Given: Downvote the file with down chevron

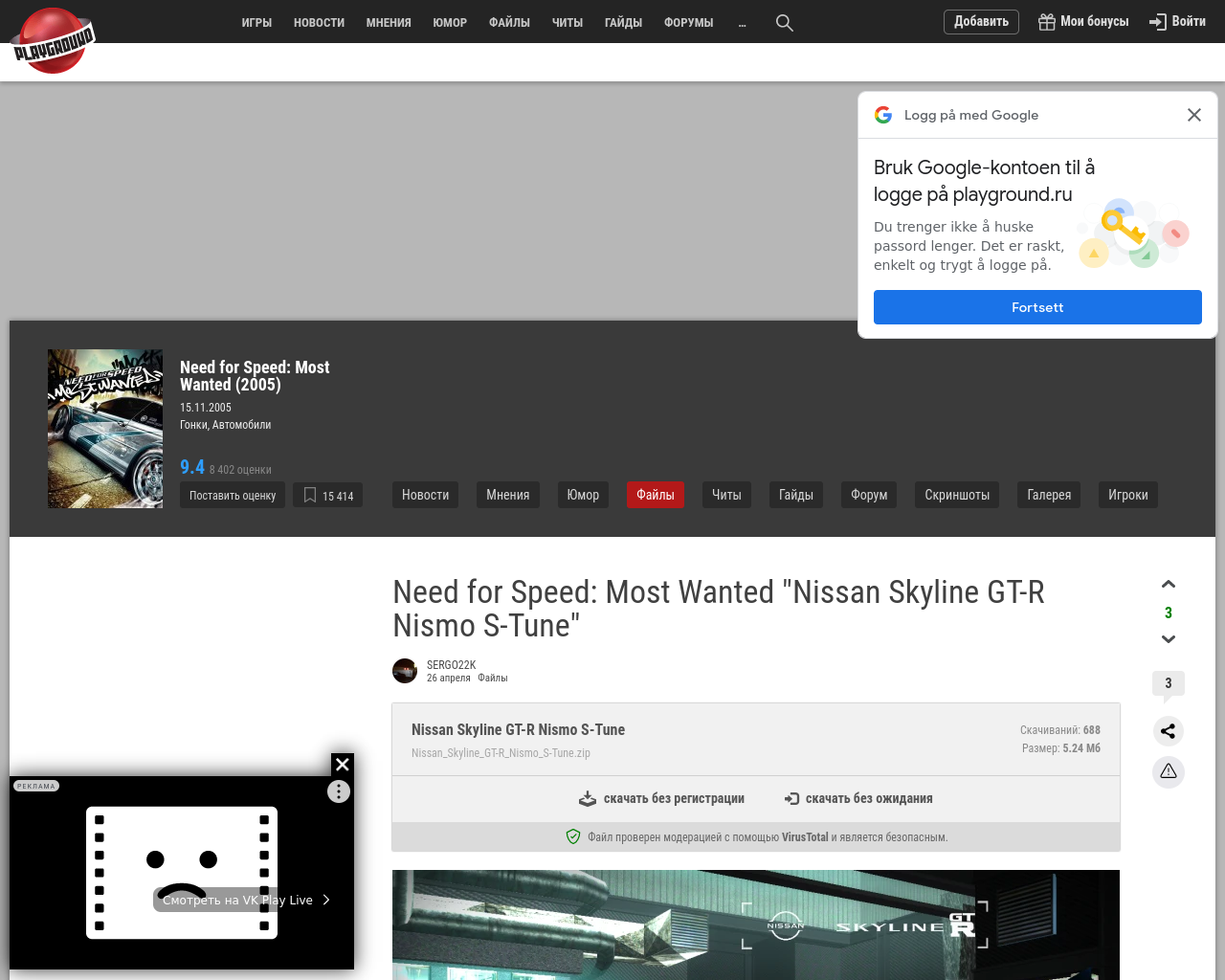Looking at the screenshot, I should point(1169,638).
